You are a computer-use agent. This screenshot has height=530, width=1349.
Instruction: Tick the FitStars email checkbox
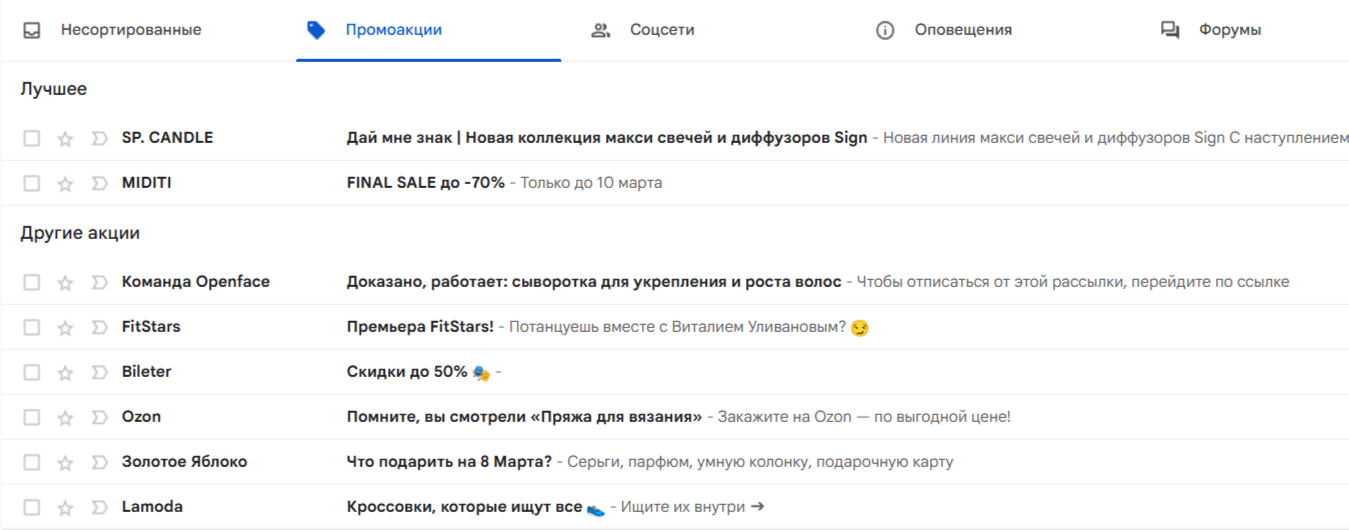click(32, 328)
